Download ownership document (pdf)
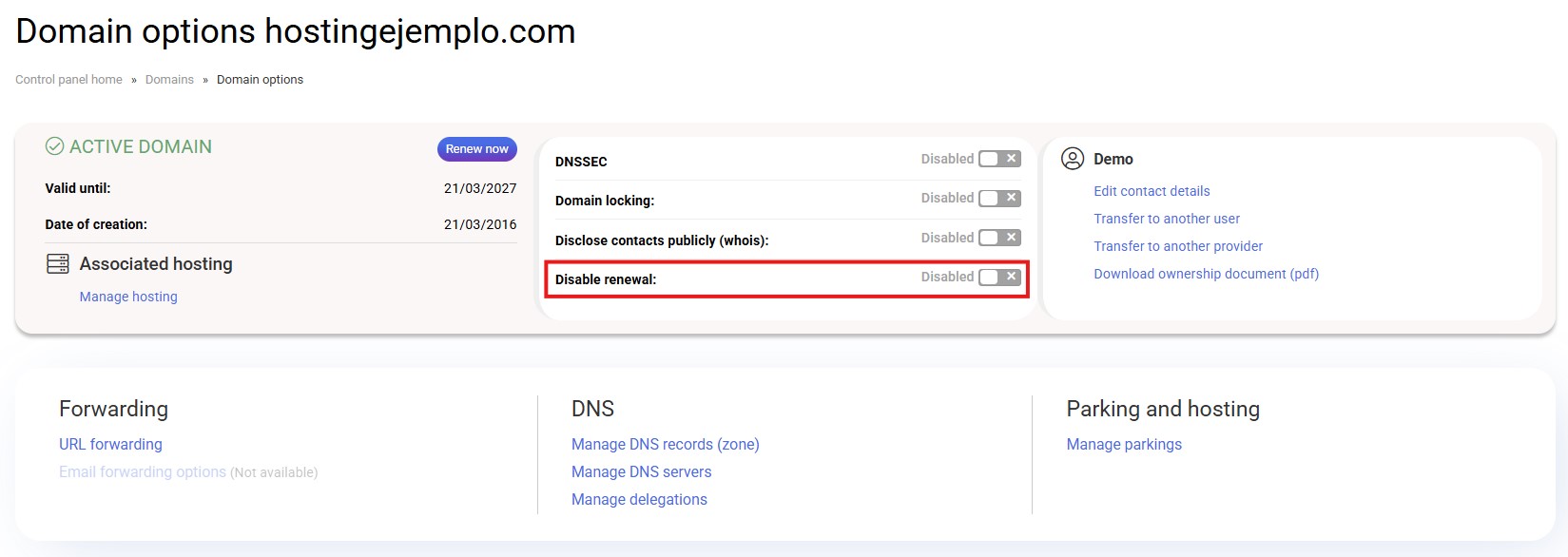Image resolution: width=1568 pixels, height=557 pixels. 1206,274
